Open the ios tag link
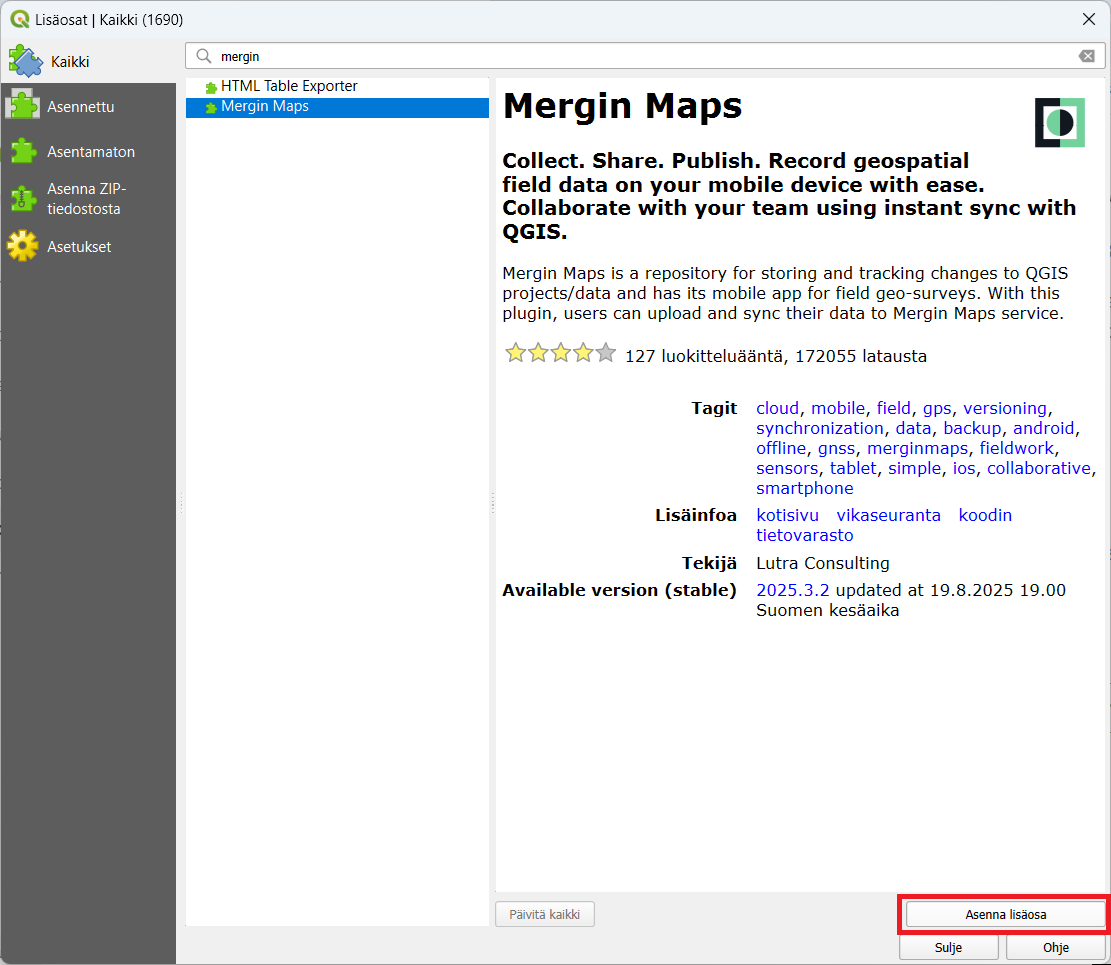The image size is (1111, 965). tap(964, 468)
